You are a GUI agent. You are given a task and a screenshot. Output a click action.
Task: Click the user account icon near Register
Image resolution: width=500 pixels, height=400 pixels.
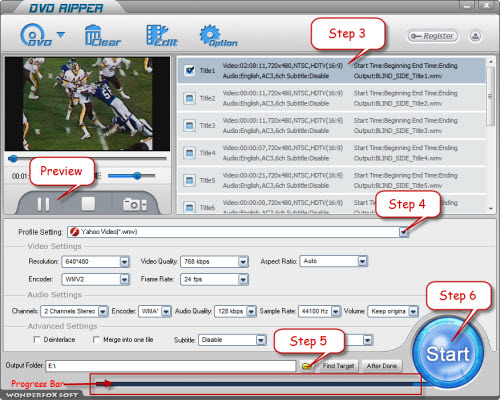click(475, 36)
